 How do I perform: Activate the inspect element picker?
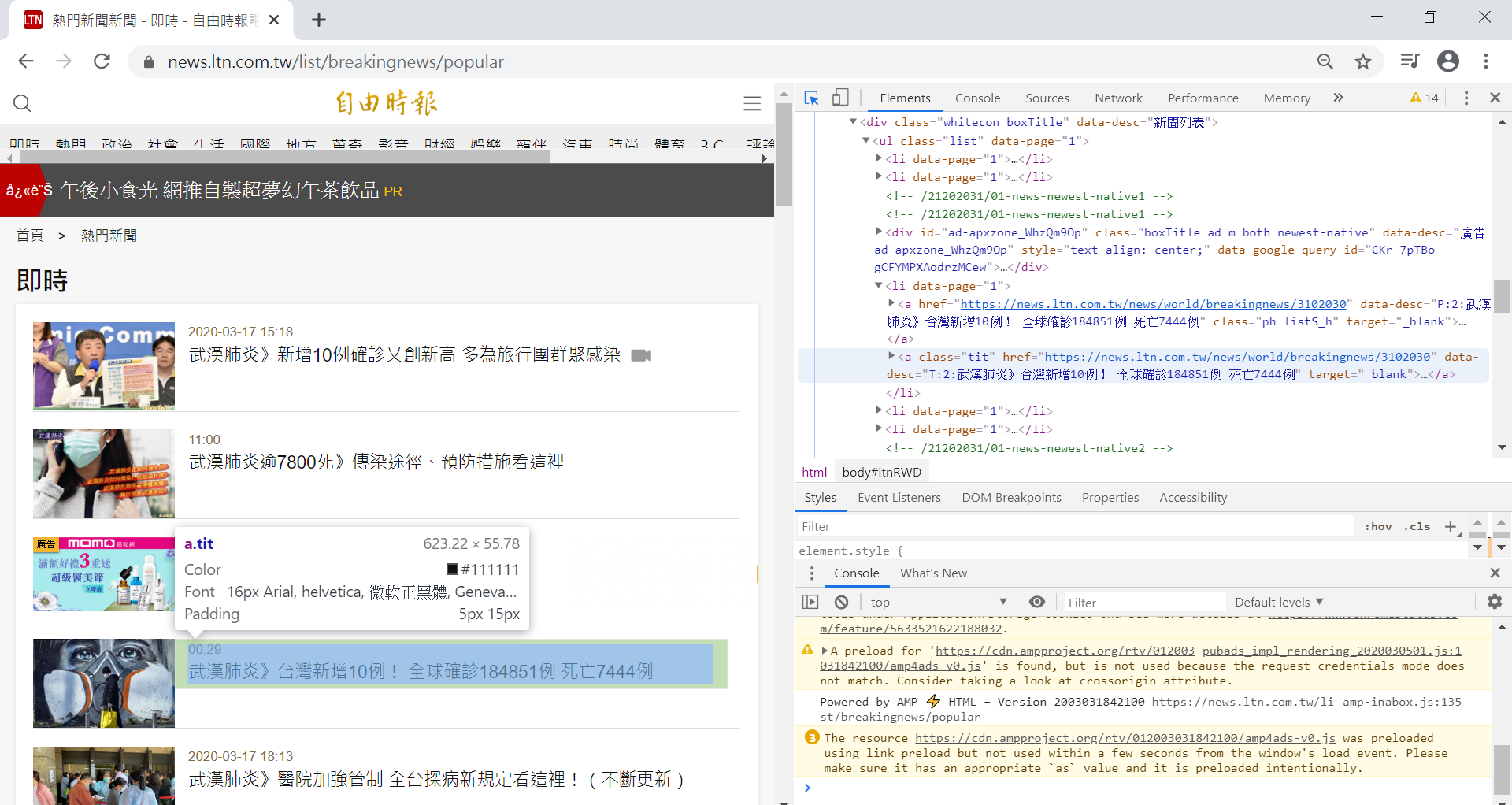tap(812, 98)
